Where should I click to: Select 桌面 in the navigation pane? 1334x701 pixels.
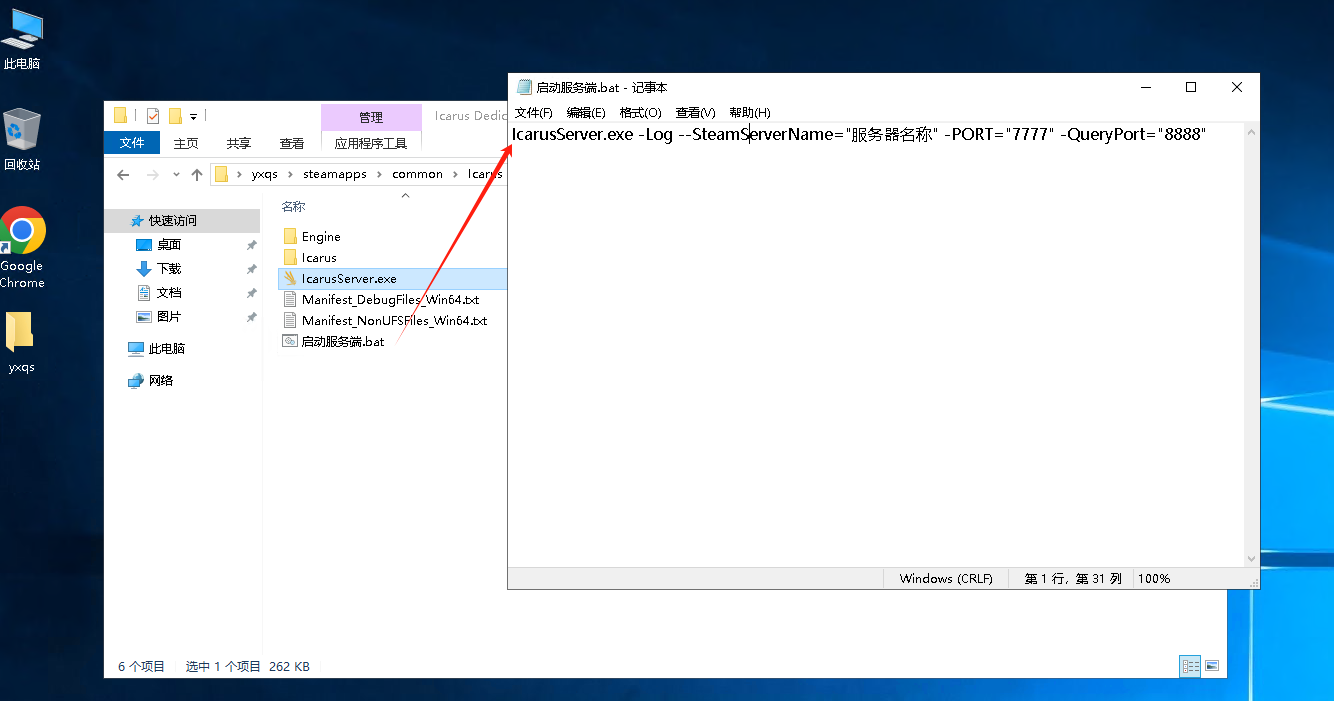click(x=169, y=245)
